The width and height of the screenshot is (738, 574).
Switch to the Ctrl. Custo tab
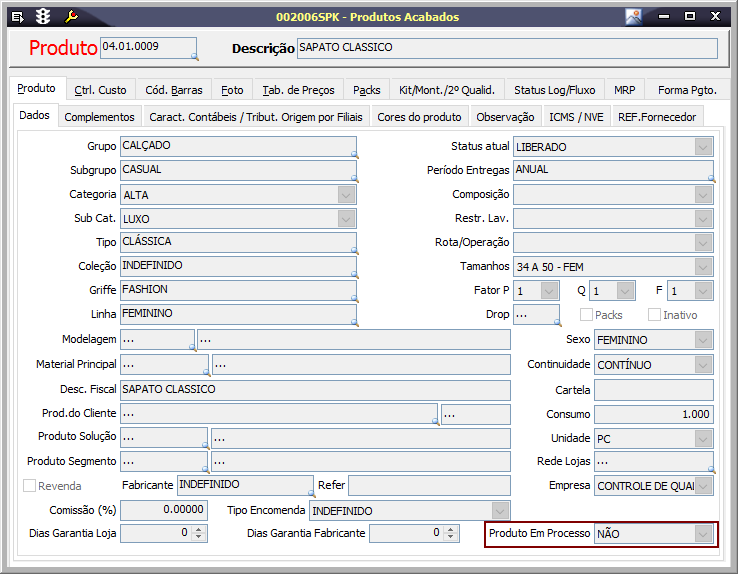[x=100, y=90]
